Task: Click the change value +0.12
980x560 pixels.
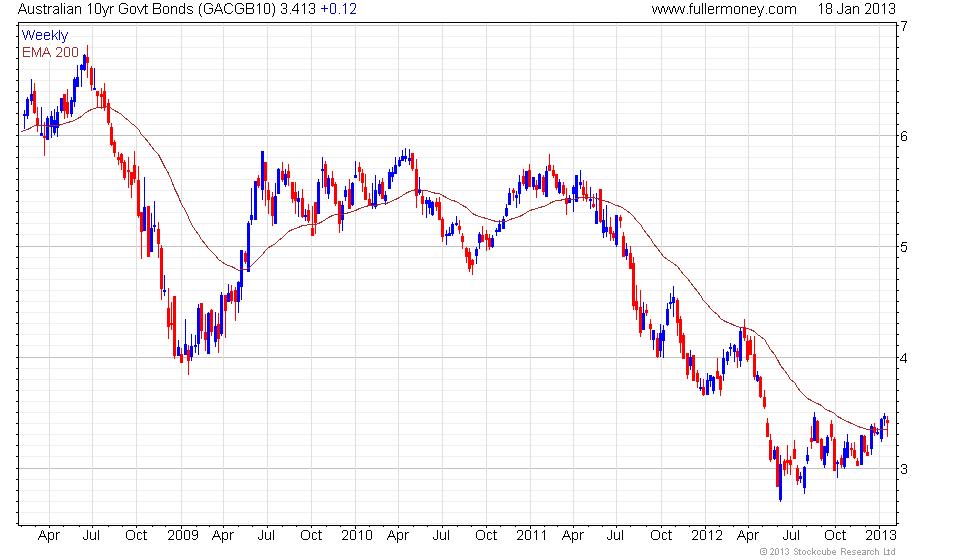Action: point(338,9)
